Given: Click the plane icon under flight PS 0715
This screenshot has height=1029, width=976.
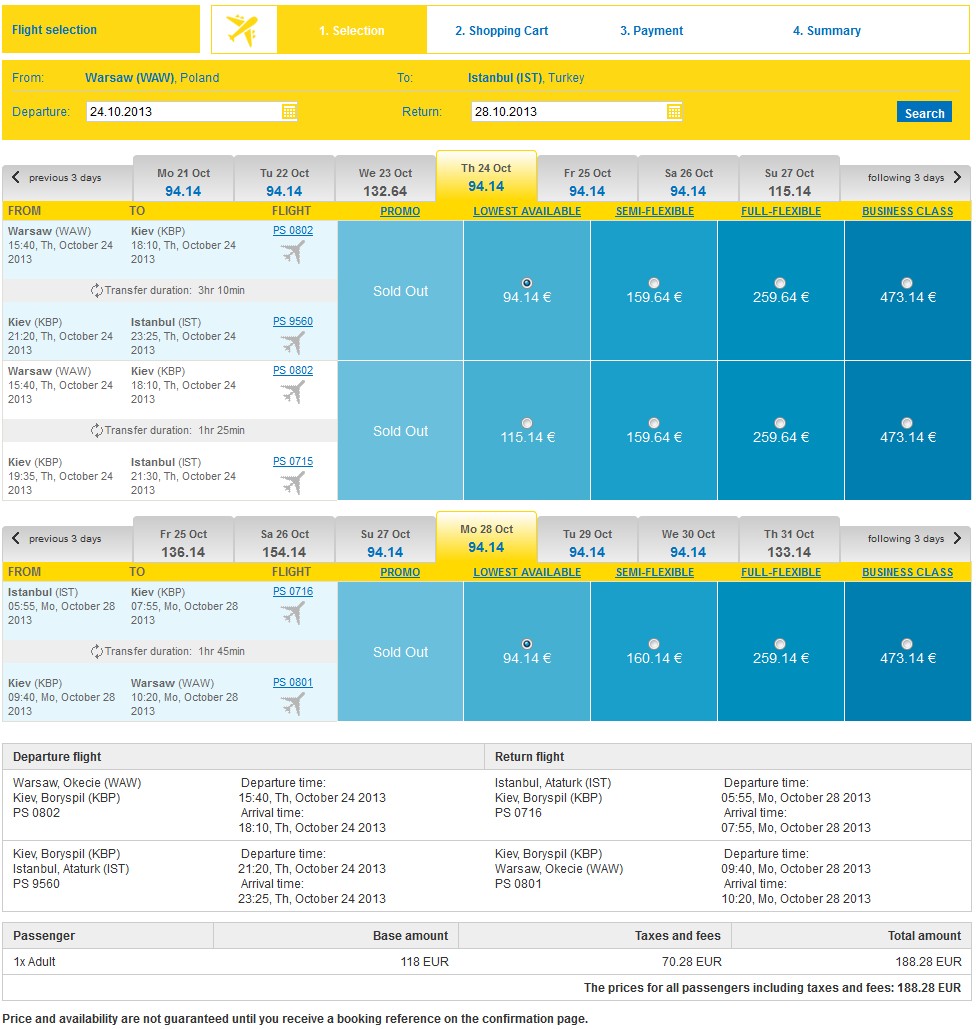Looking at the screenshot, I should click(x=293, y=484).
